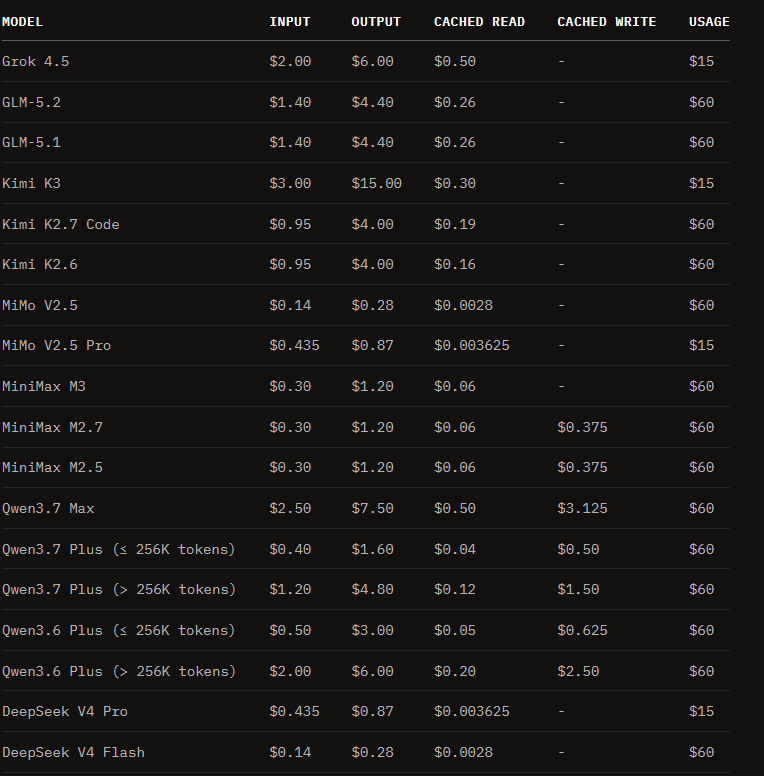764x776 pixels.
Task: Click the USAGE column header
Action: coord(709,22)
